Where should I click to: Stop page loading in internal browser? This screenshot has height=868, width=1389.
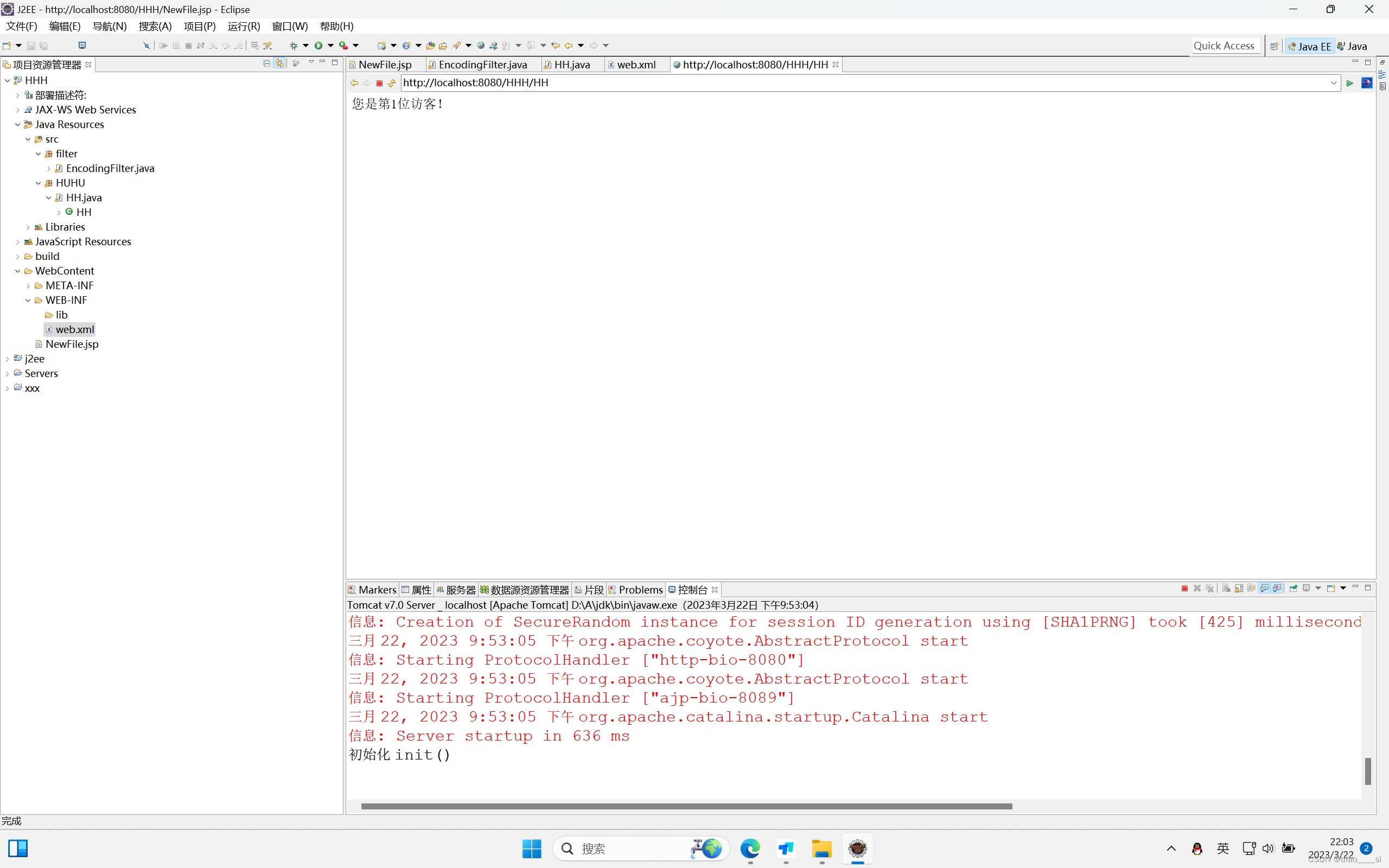point(379,82)
